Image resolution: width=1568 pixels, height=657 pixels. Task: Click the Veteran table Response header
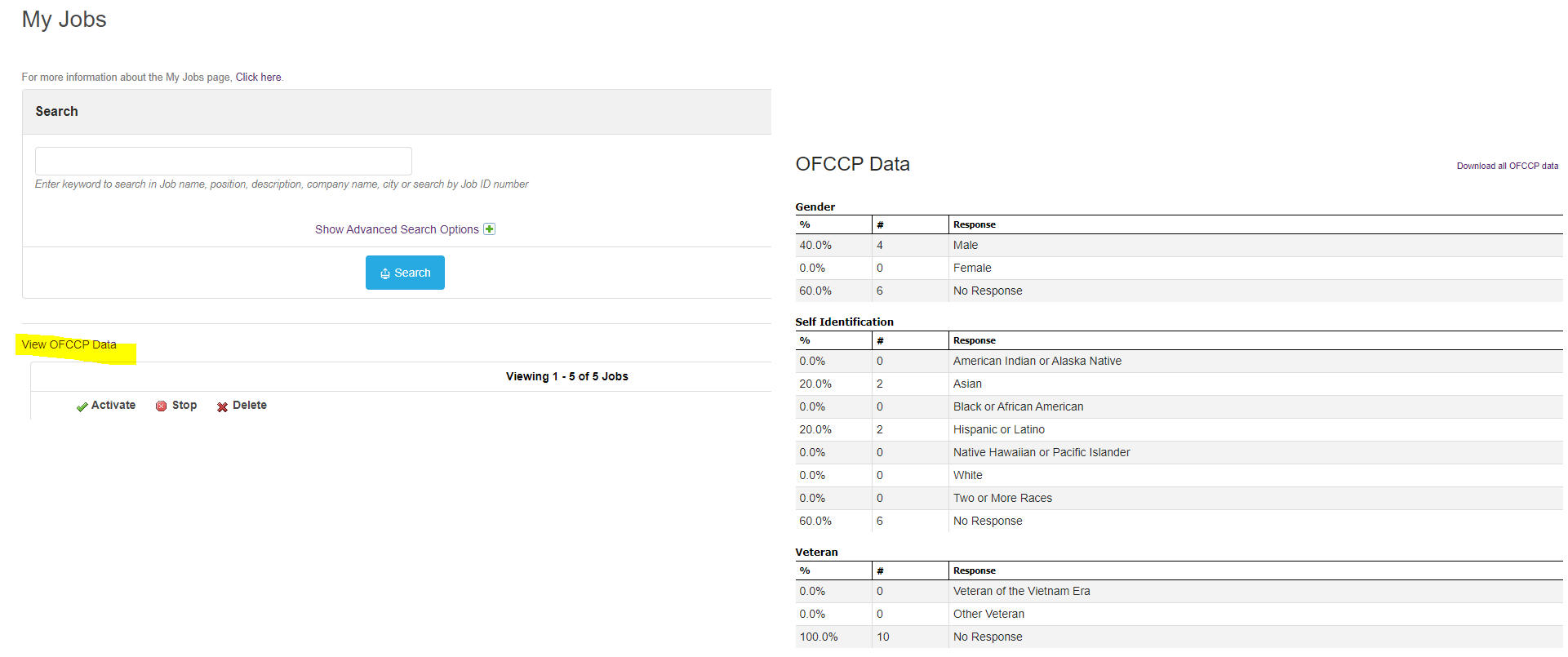[x=974, y=570]
